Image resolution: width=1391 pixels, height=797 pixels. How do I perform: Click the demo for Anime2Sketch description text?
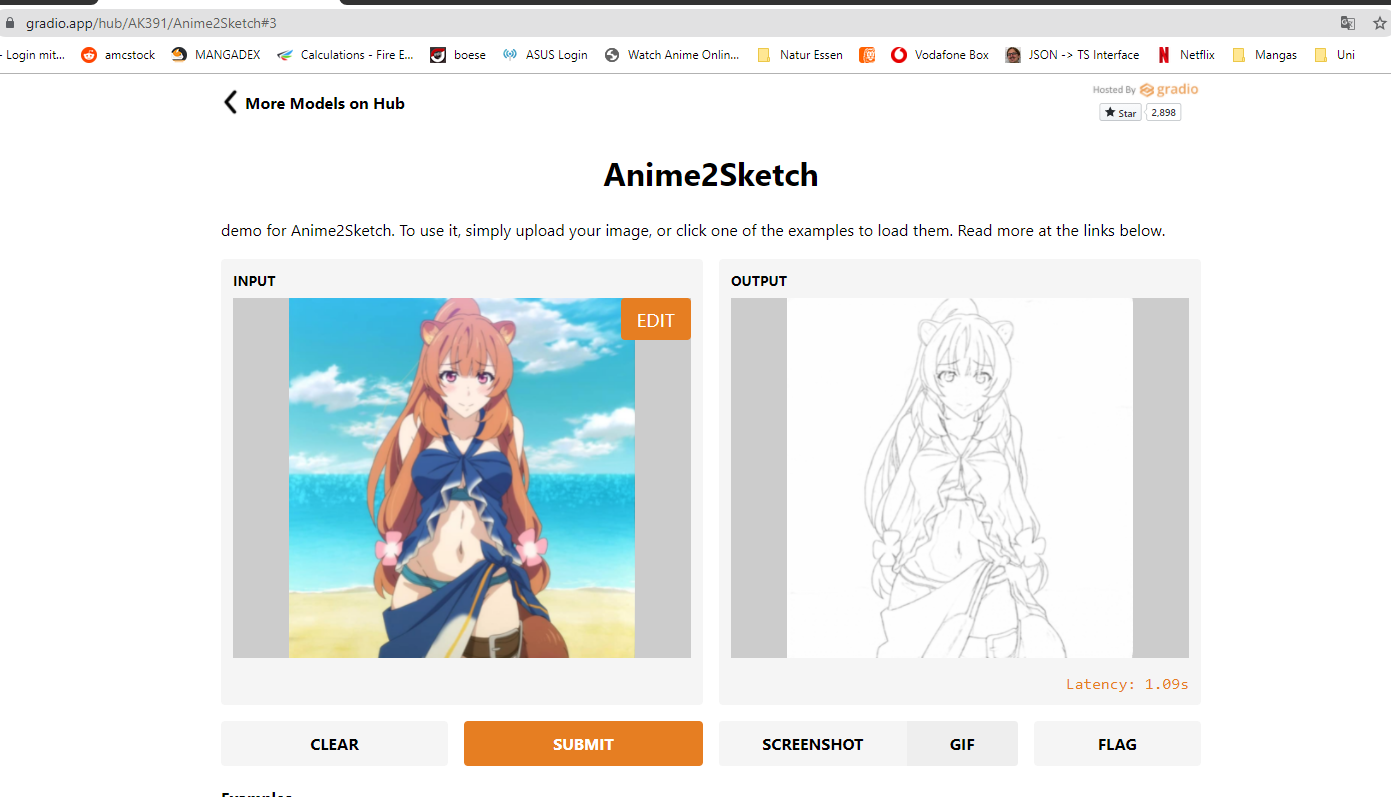pyautogui.click(x=693, y=231)
